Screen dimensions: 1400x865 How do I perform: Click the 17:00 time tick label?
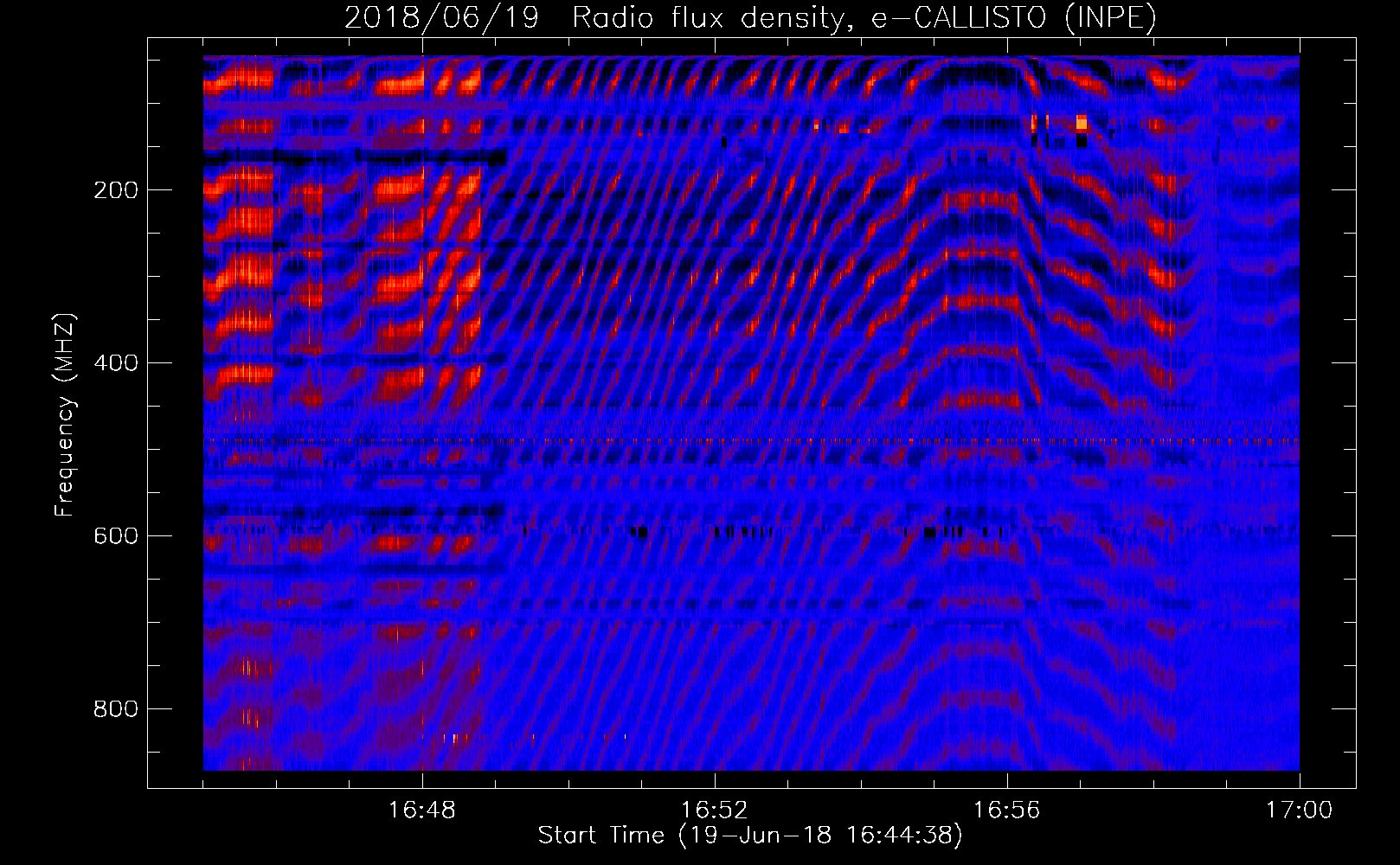tap(1300, 811)
